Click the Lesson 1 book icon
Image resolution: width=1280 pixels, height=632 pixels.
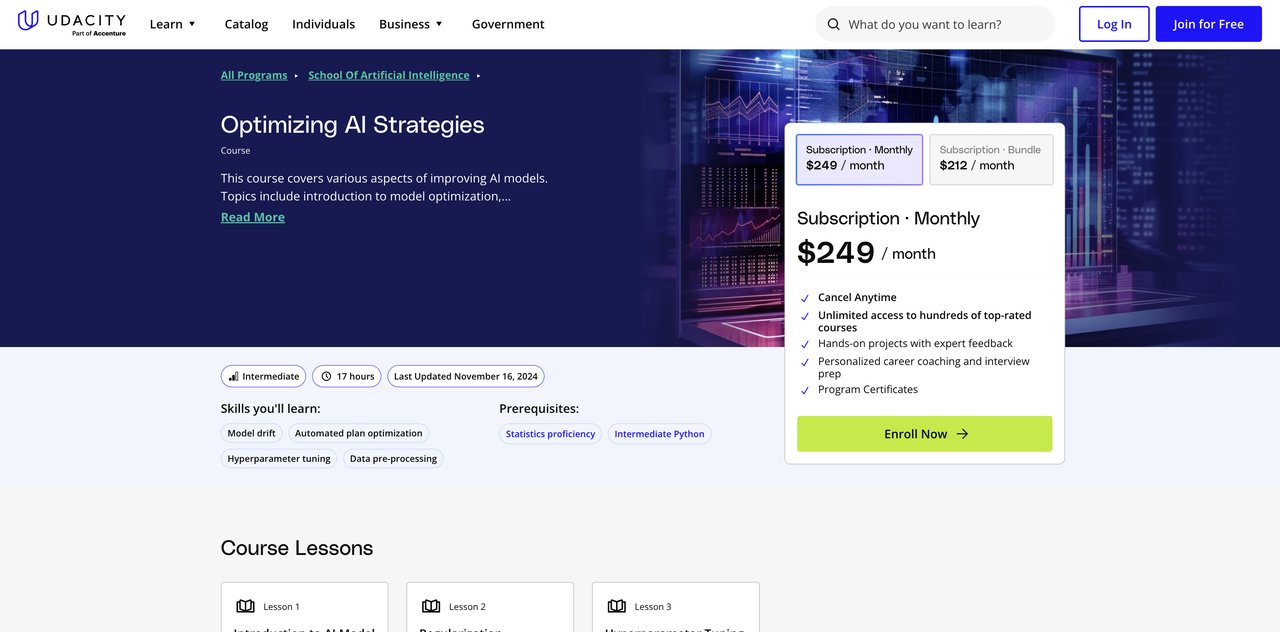[x=245, y=606]
